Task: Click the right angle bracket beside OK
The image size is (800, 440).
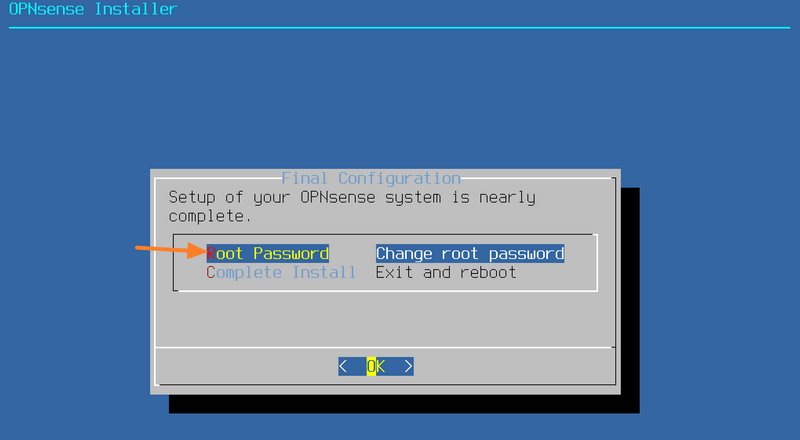Action: pyautogui.click(x=408, y=366)
